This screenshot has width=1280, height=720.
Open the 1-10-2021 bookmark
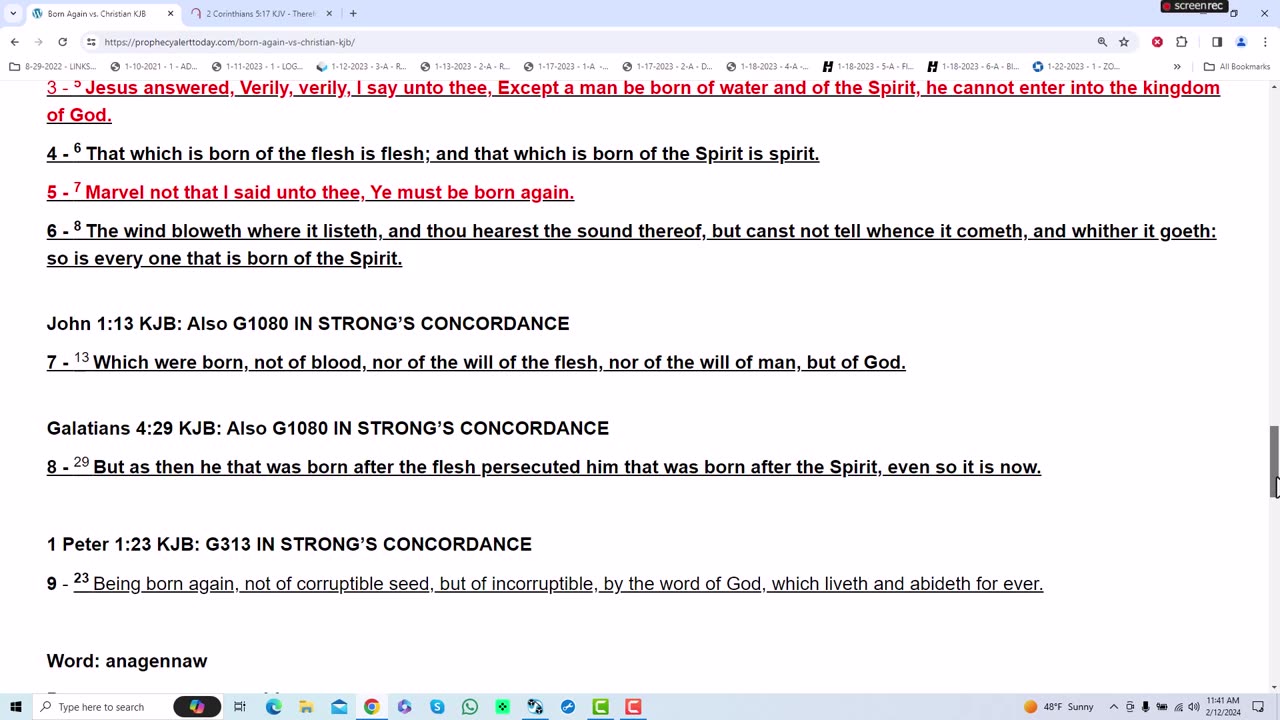click(154, 67)
